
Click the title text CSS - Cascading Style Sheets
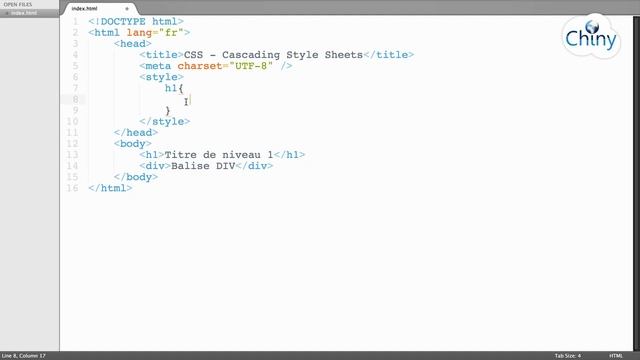point(273,55)
